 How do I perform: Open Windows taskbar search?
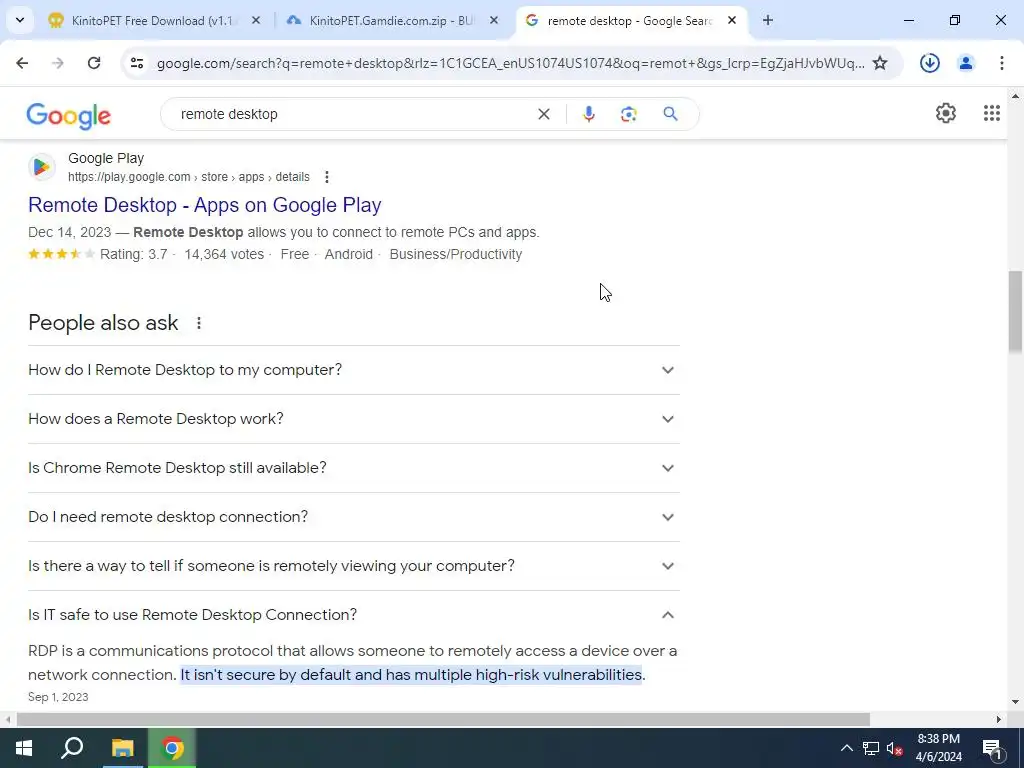pos(72,748)
